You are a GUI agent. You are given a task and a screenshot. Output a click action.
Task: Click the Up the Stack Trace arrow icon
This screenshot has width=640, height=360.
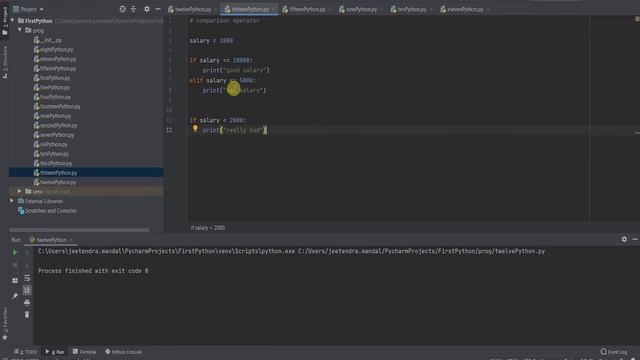click(x=27, y=253)
